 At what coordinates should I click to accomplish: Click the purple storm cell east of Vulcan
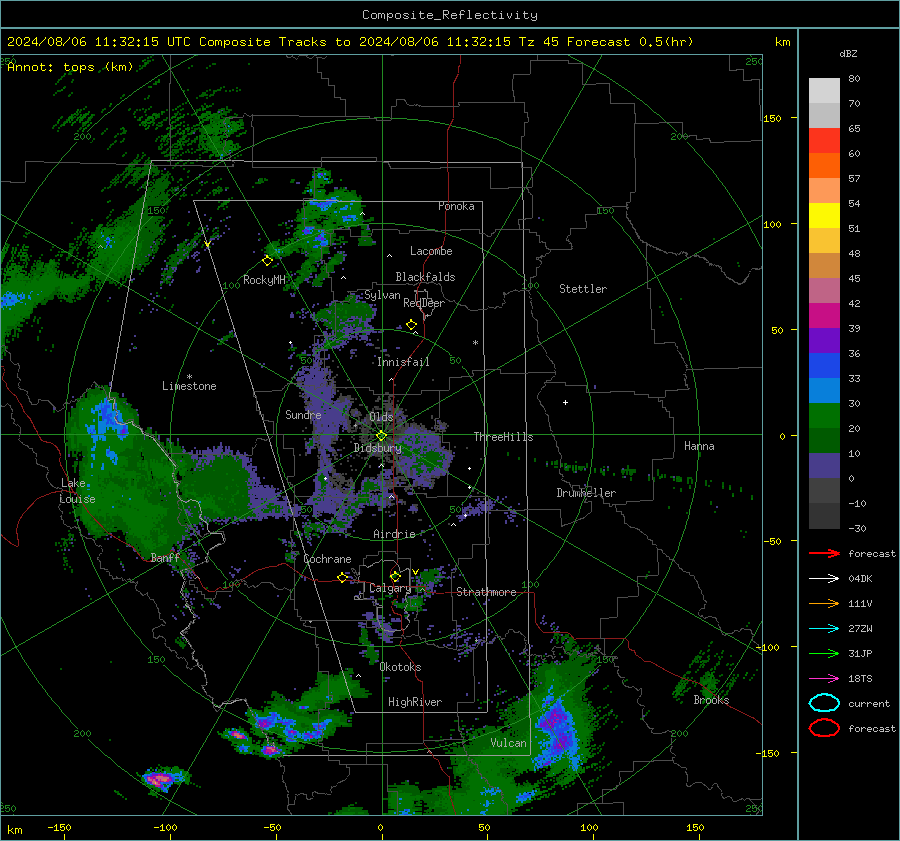pos(558,730)
